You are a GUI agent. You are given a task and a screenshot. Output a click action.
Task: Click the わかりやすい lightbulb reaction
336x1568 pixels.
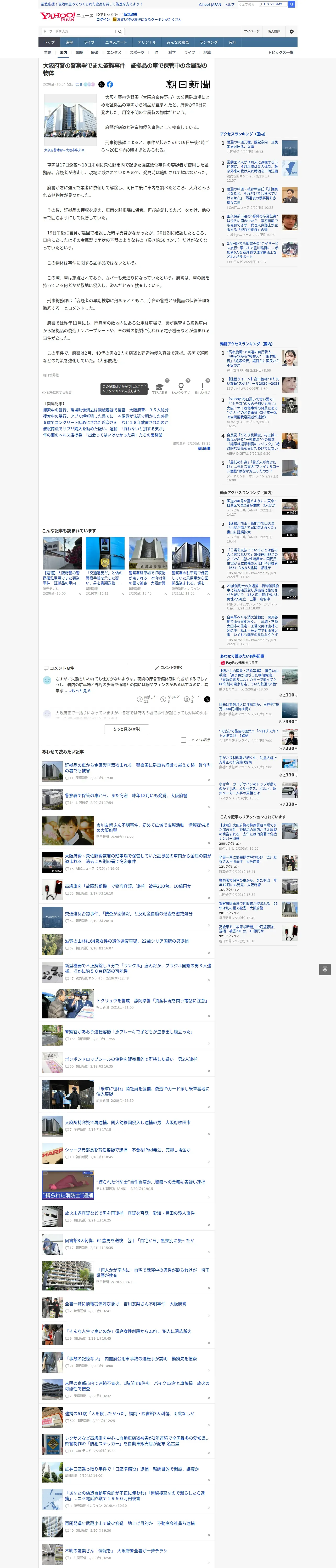coord(181,387)
